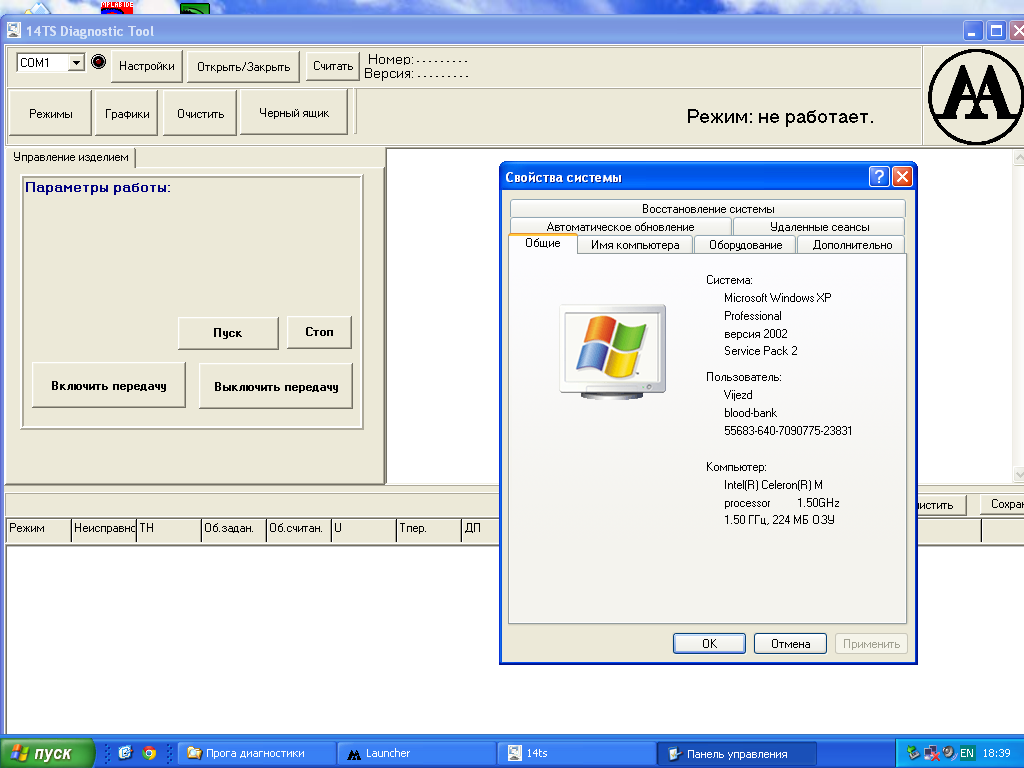Open the Черный ящик black box

coord(294,113)
